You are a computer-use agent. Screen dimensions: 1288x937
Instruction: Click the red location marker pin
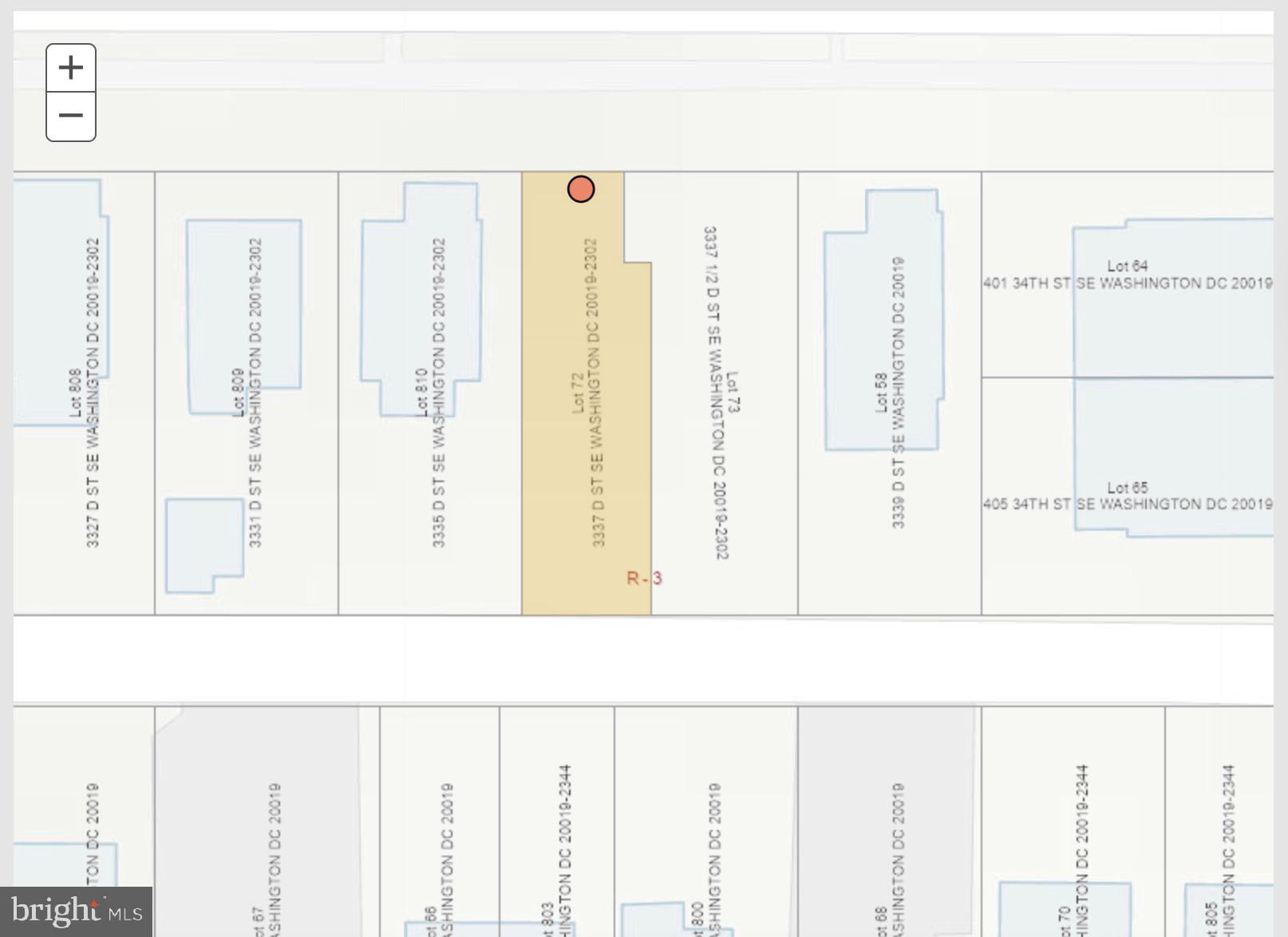(580, 189)
